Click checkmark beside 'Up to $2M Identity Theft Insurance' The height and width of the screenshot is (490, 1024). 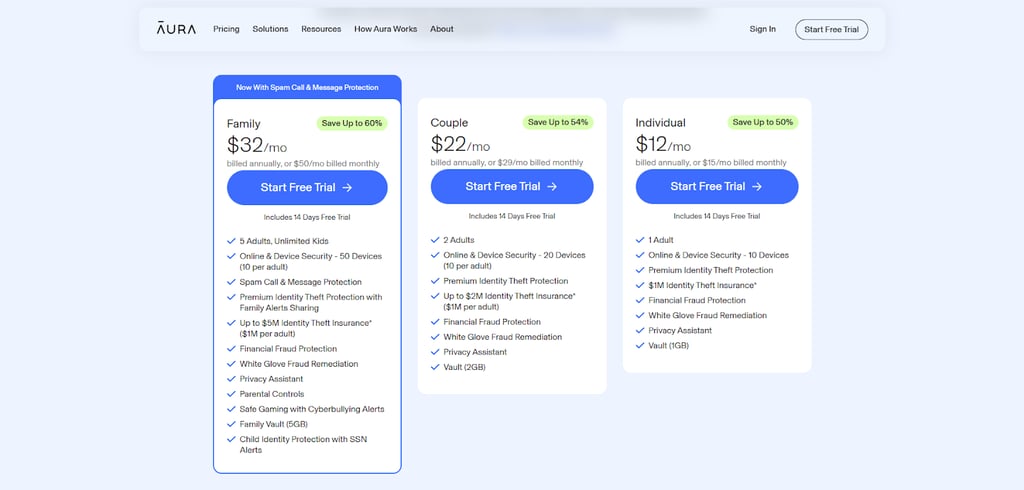435,296
